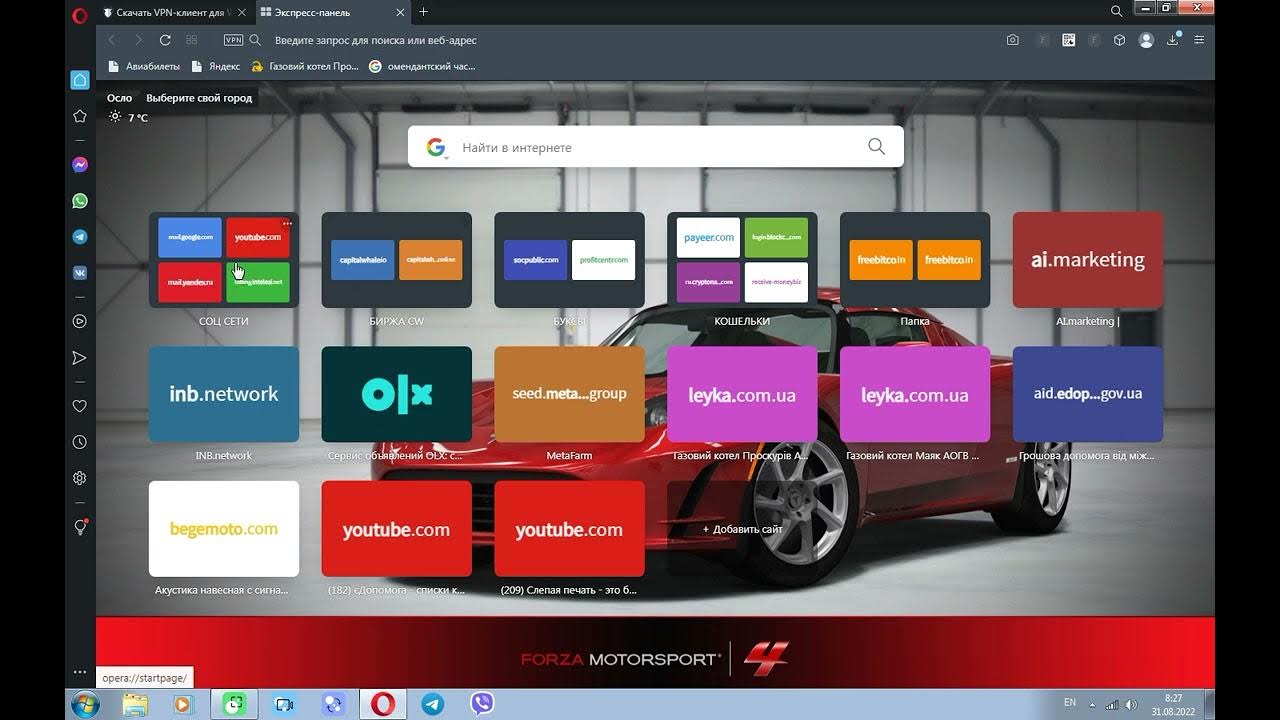This screenshot has height=720, width=1280.
Task: Toggle the VPN badge in the address bar
Action: pos(233,40)
